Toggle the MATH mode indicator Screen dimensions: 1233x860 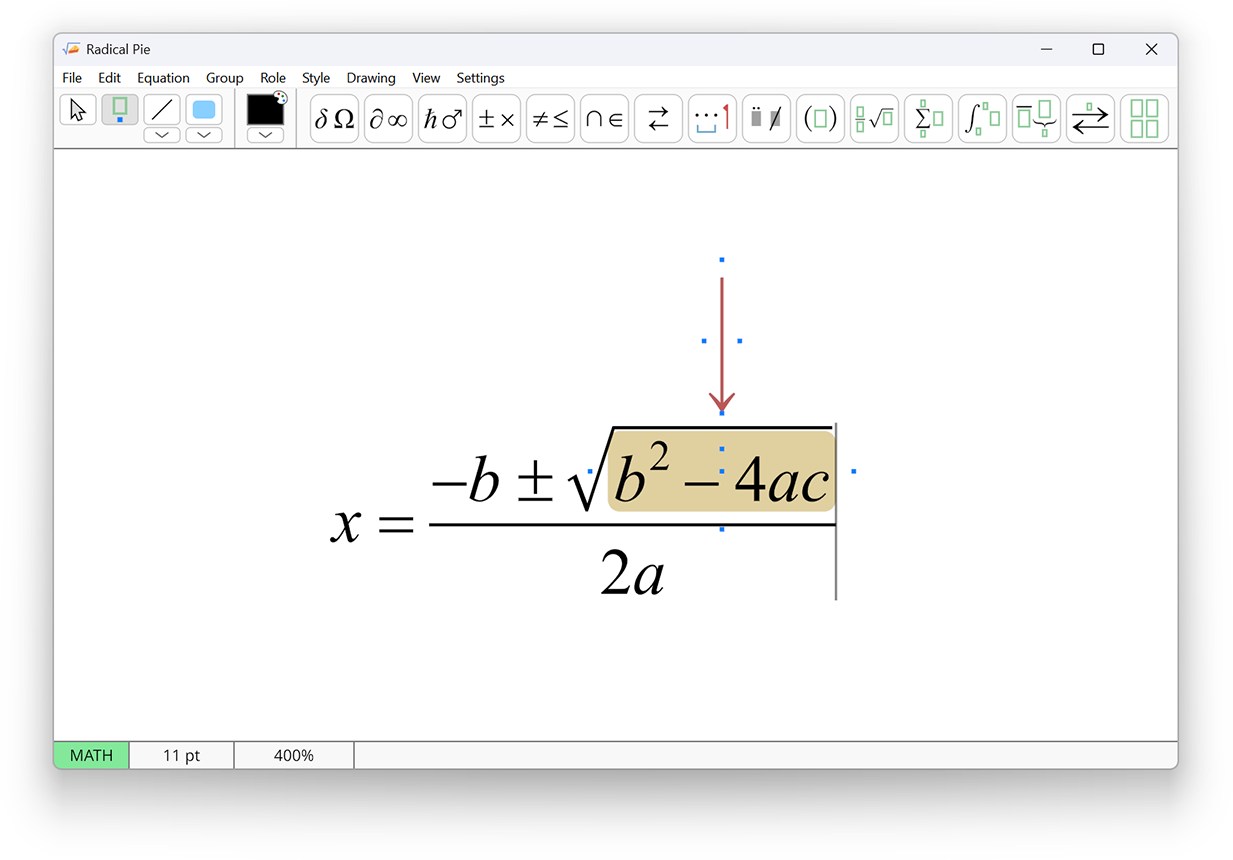click(x=90, y=755)
